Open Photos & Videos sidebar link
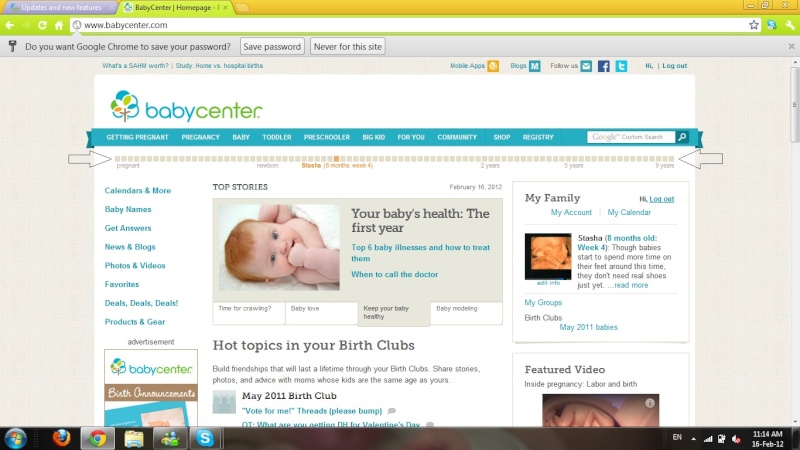 pos(135,265)
